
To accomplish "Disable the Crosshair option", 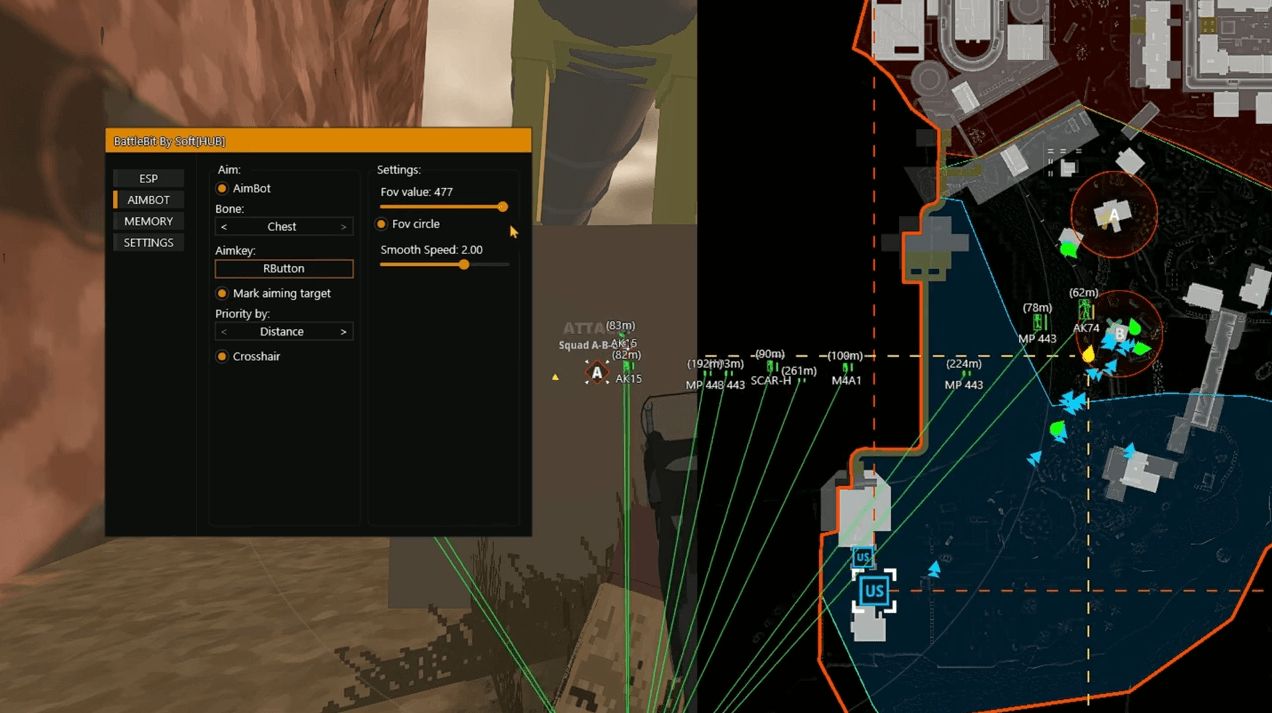I will point(222,356).
